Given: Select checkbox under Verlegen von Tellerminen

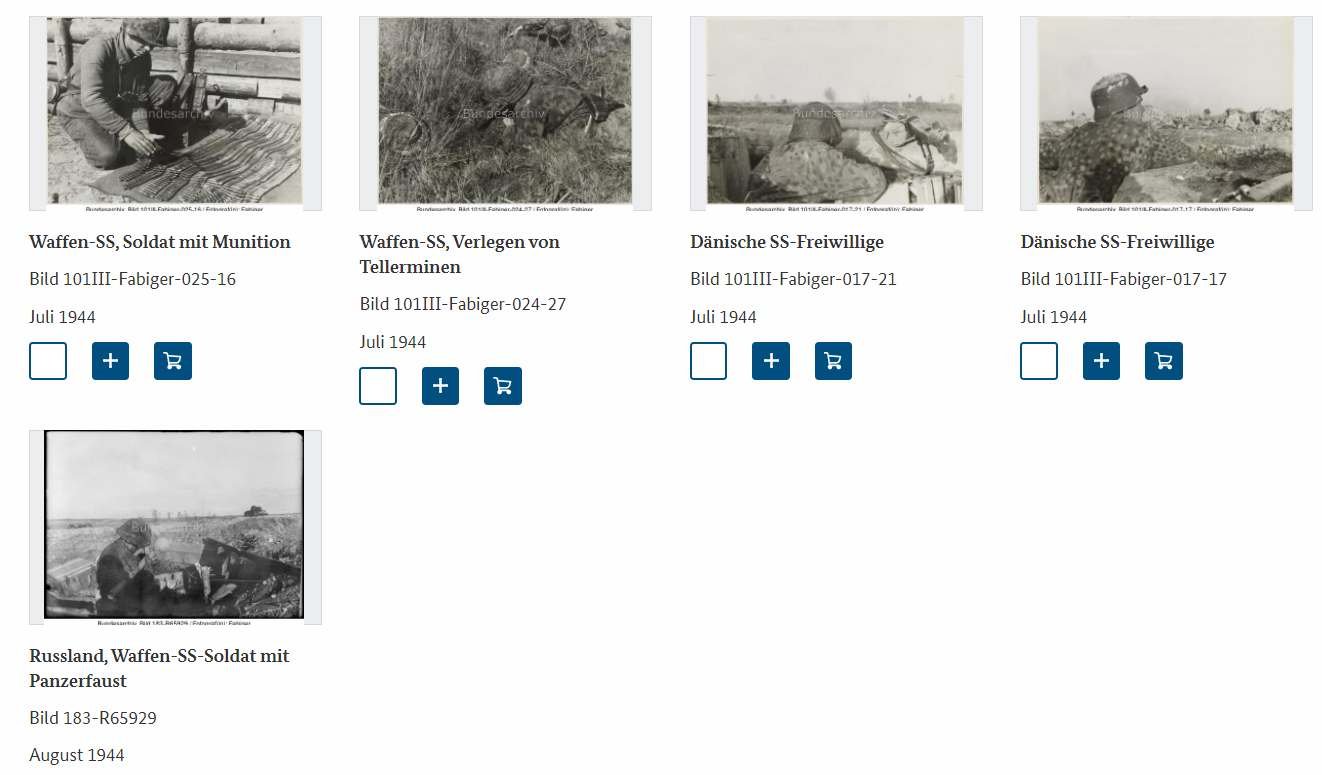Looking at the screenshot, I should point(378,386).
